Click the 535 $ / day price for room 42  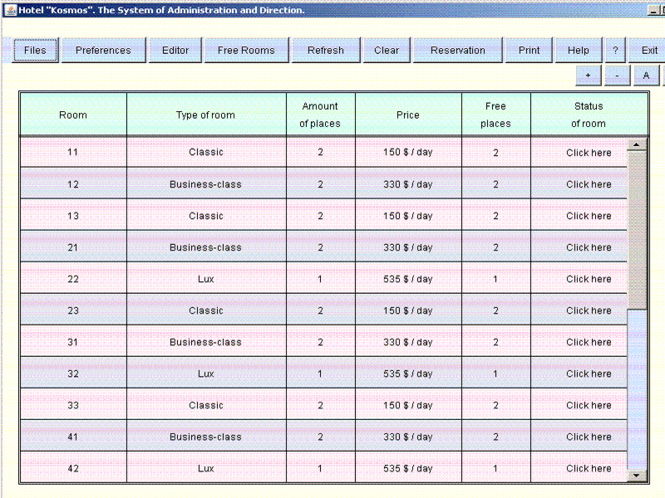pyautogui.click(x=408, y=468)
